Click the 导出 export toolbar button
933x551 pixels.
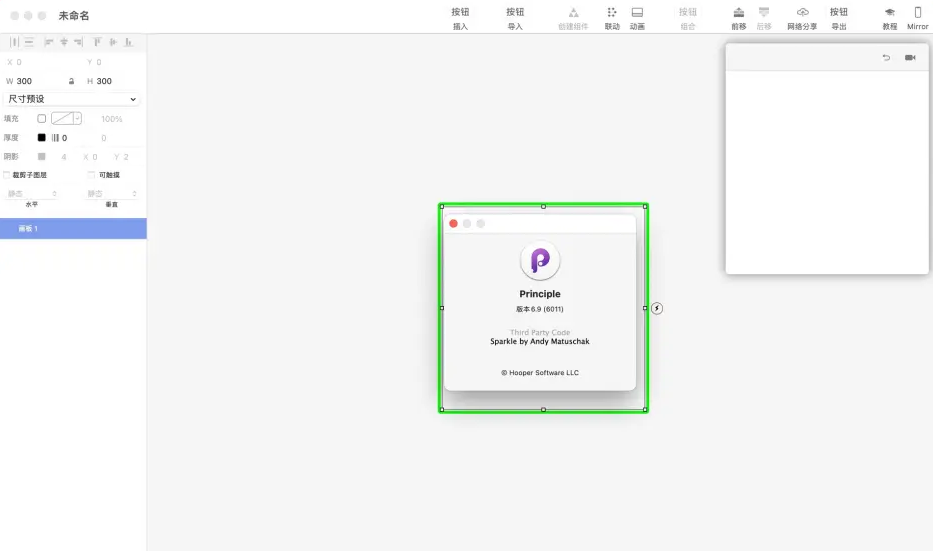[838, 18]
